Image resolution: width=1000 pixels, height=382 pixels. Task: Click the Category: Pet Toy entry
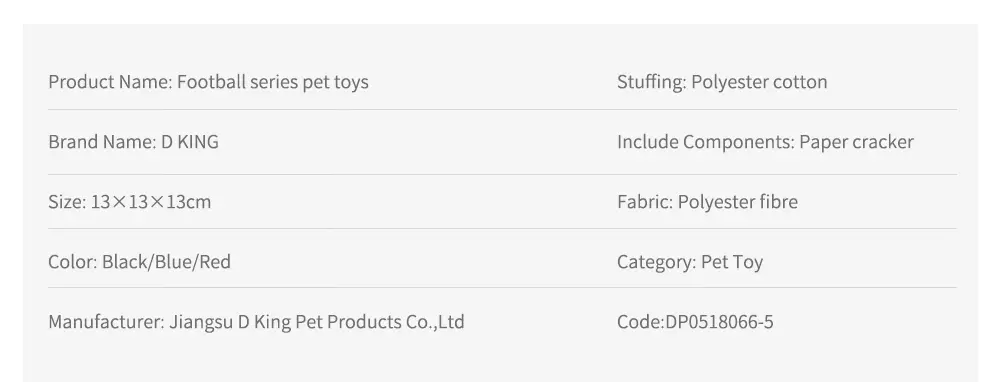[690, 261]
